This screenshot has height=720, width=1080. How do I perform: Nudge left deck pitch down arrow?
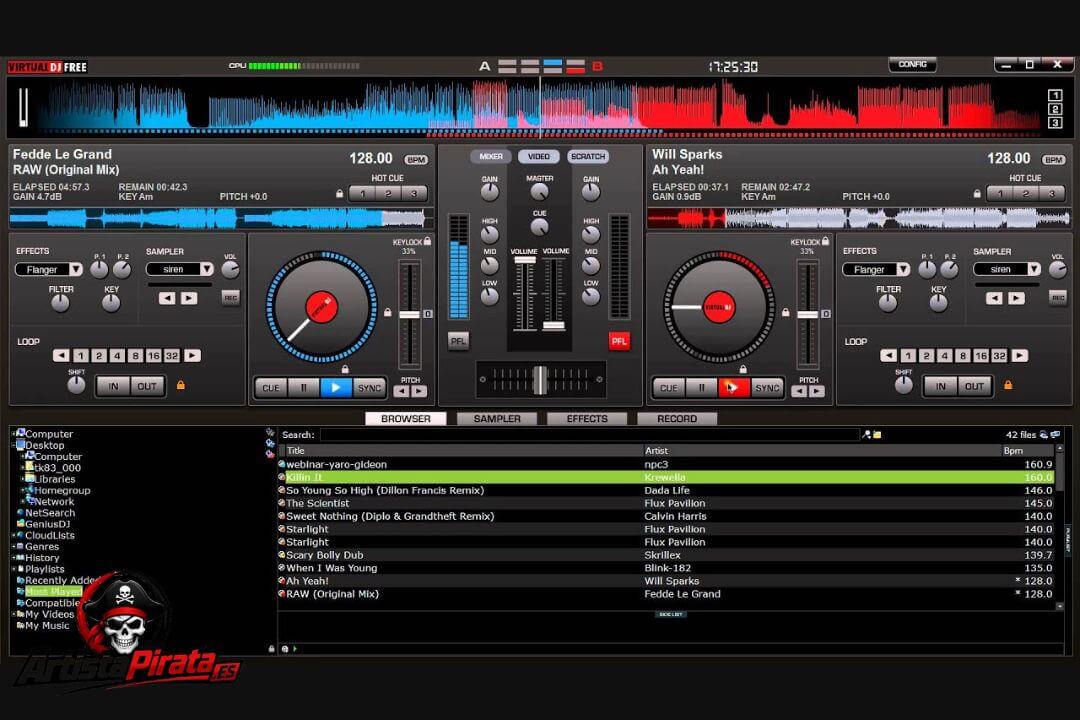[x=402, y=391]
